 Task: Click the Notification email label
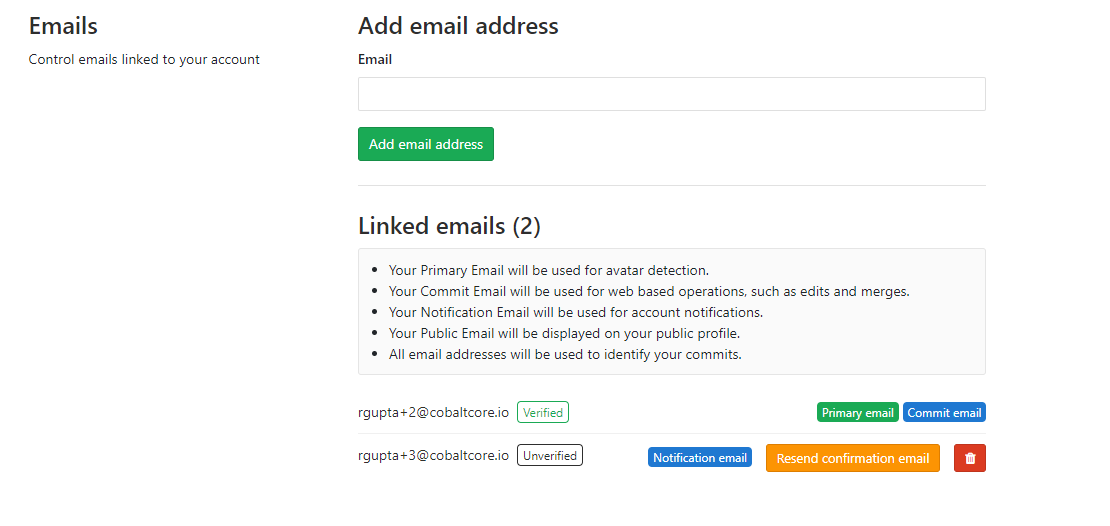[699, 458]
